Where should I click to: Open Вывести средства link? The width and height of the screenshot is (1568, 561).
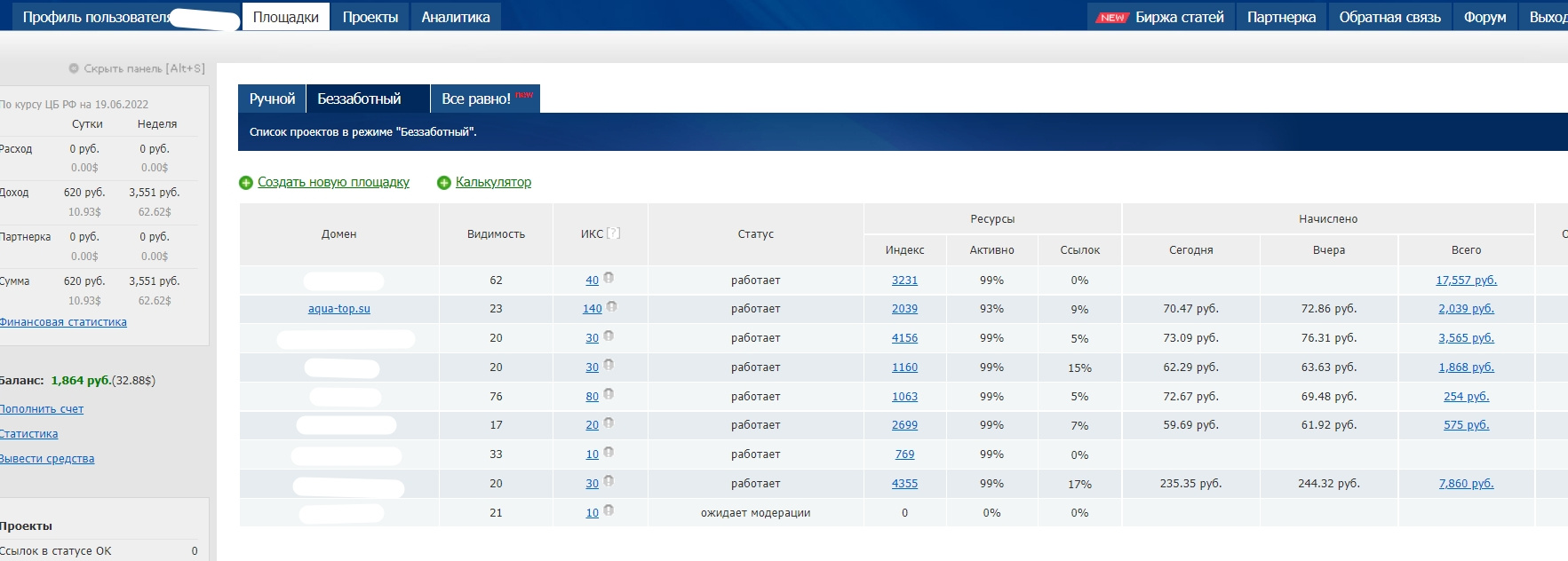click(x=47, y=459)
